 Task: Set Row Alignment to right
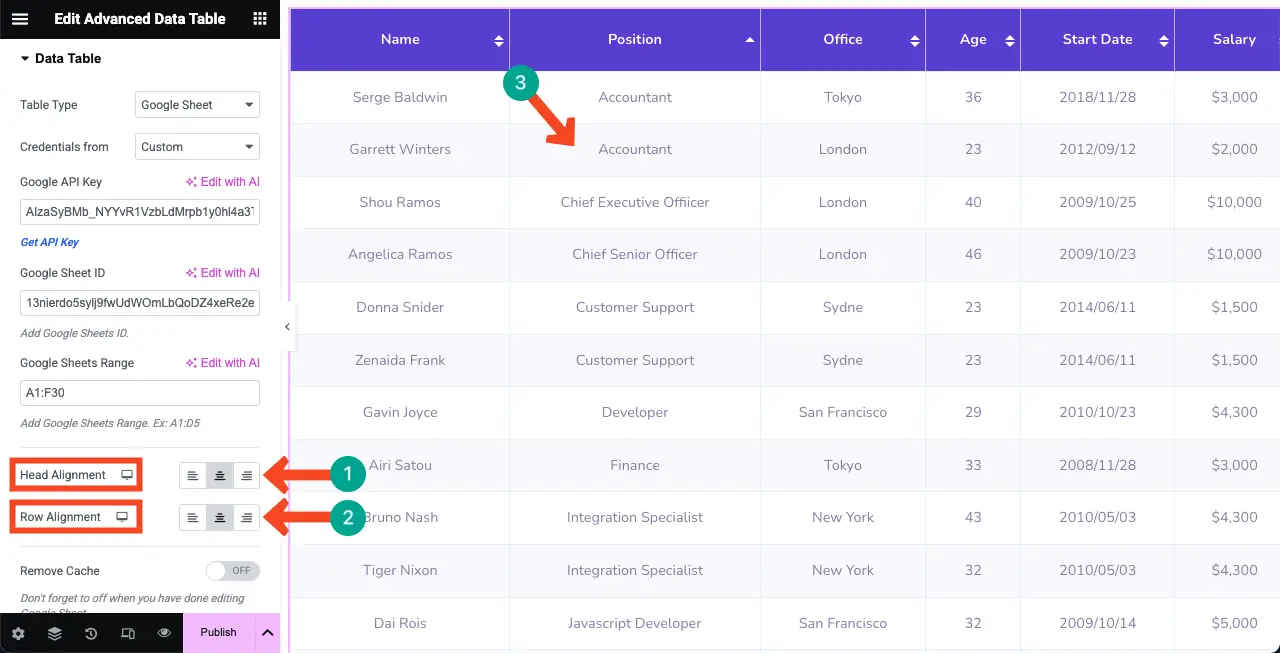point(246,517)
